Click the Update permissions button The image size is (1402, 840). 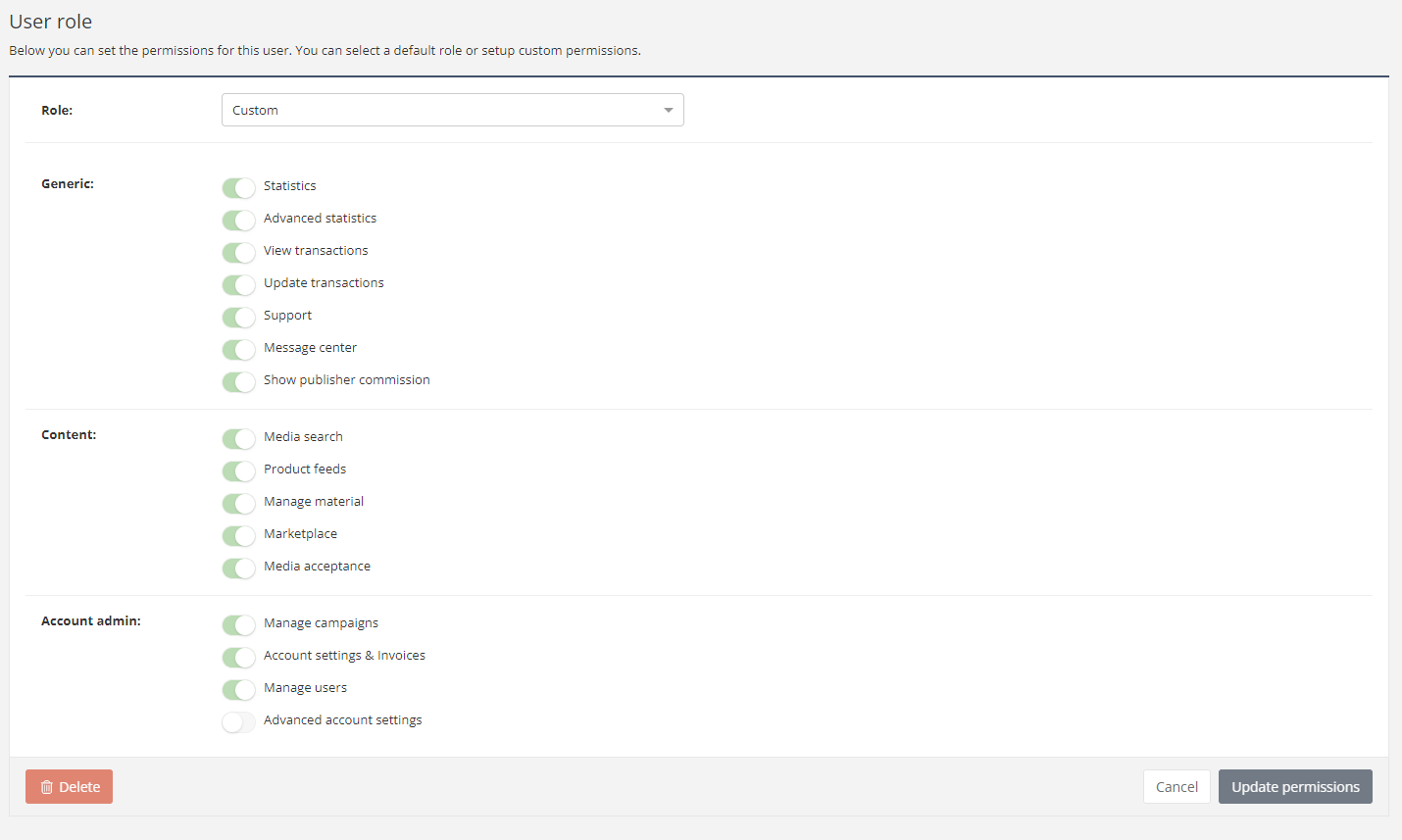click(x=1295, y=786)
